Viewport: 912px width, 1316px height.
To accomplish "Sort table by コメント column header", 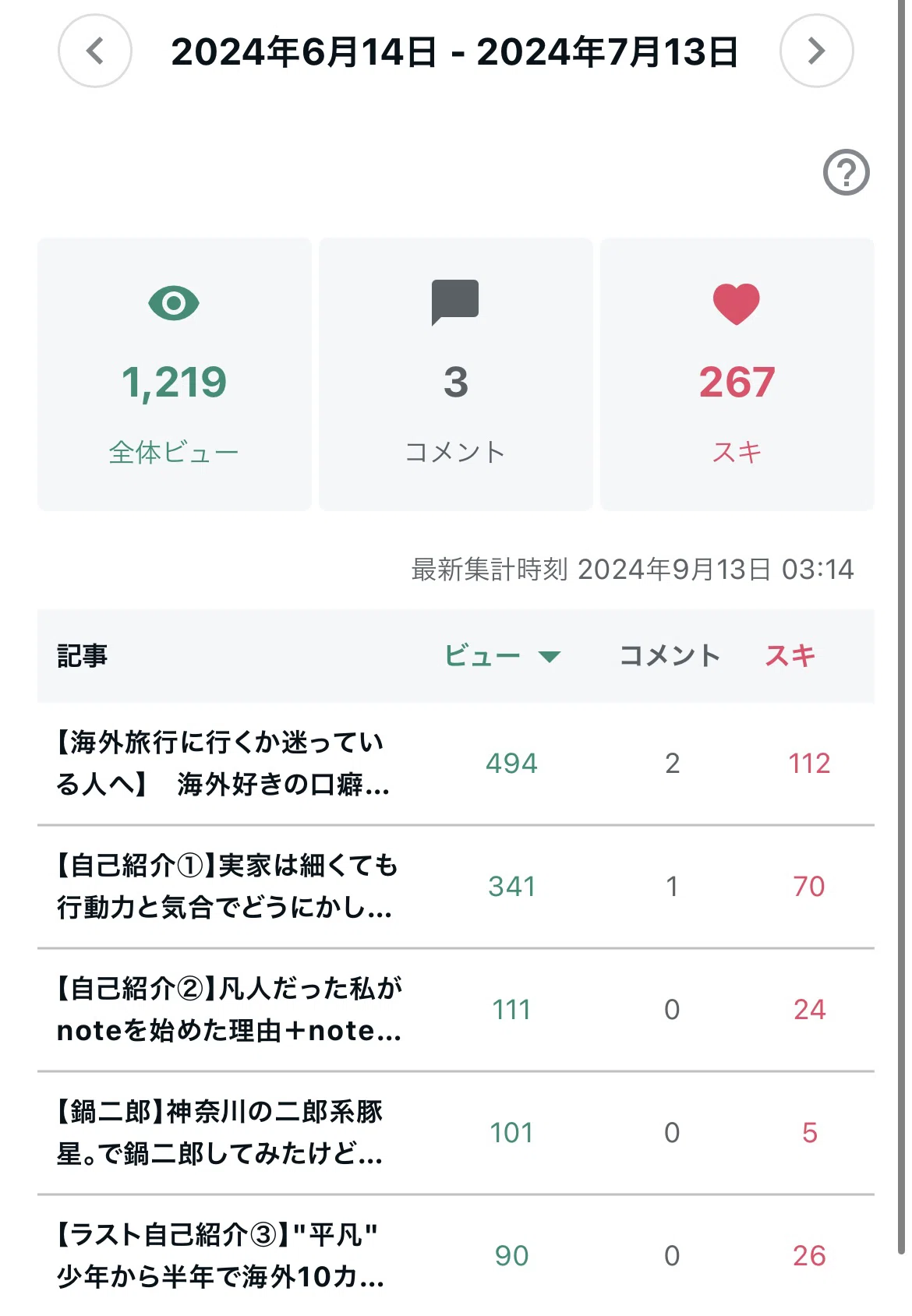I will pos(670,656).
